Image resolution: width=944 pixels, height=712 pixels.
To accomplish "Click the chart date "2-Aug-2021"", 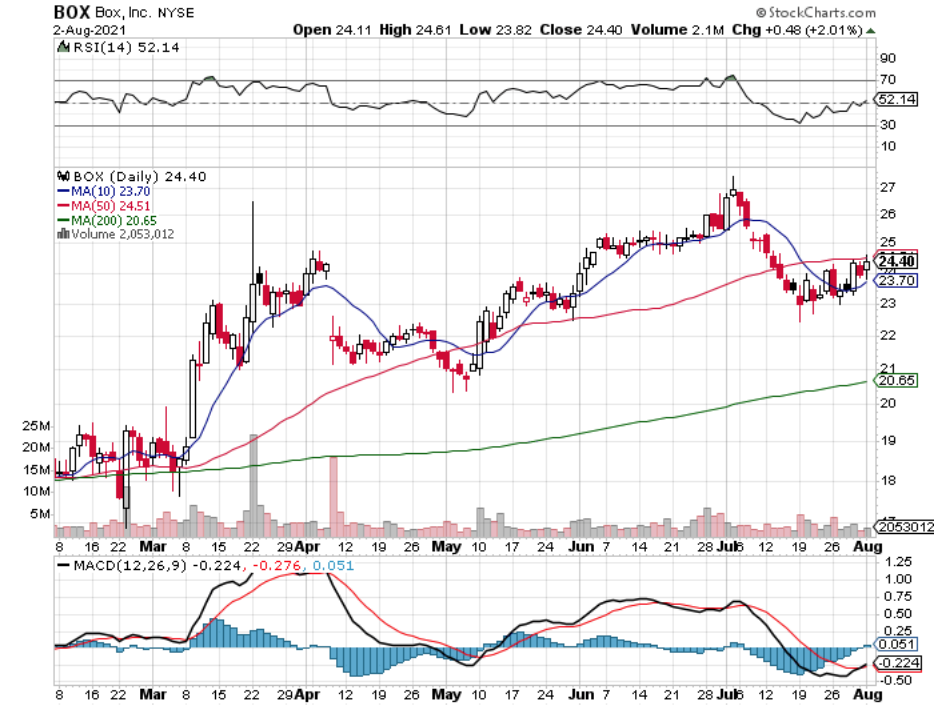I will pyautogui.click(x=89, y=30).
